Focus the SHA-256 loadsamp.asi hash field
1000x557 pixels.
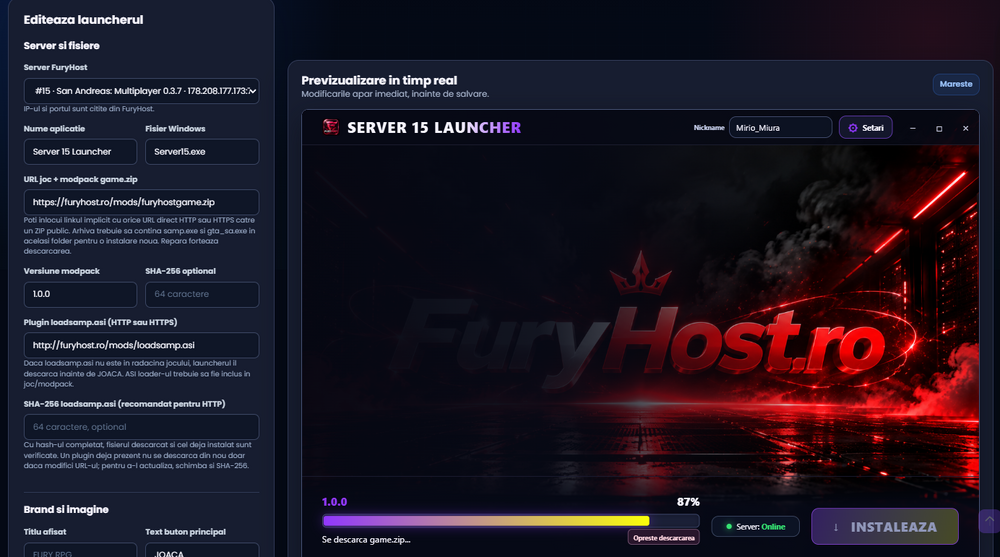tap(142, 427)
